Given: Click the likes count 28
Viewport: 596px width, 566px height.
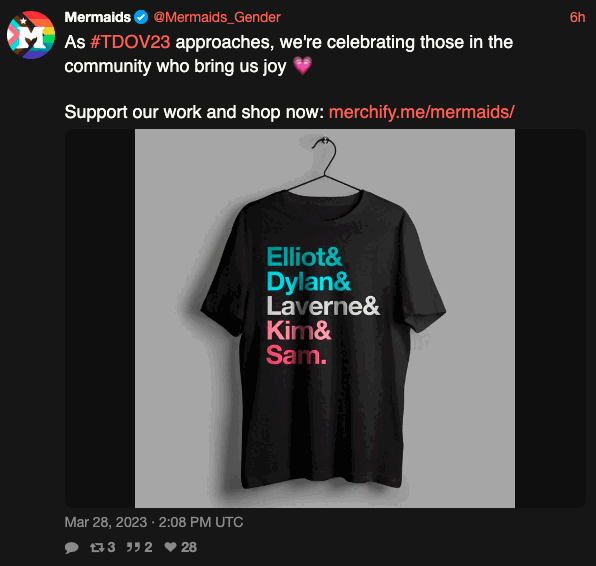Looking at the screenshot, I should coord(189,547).
